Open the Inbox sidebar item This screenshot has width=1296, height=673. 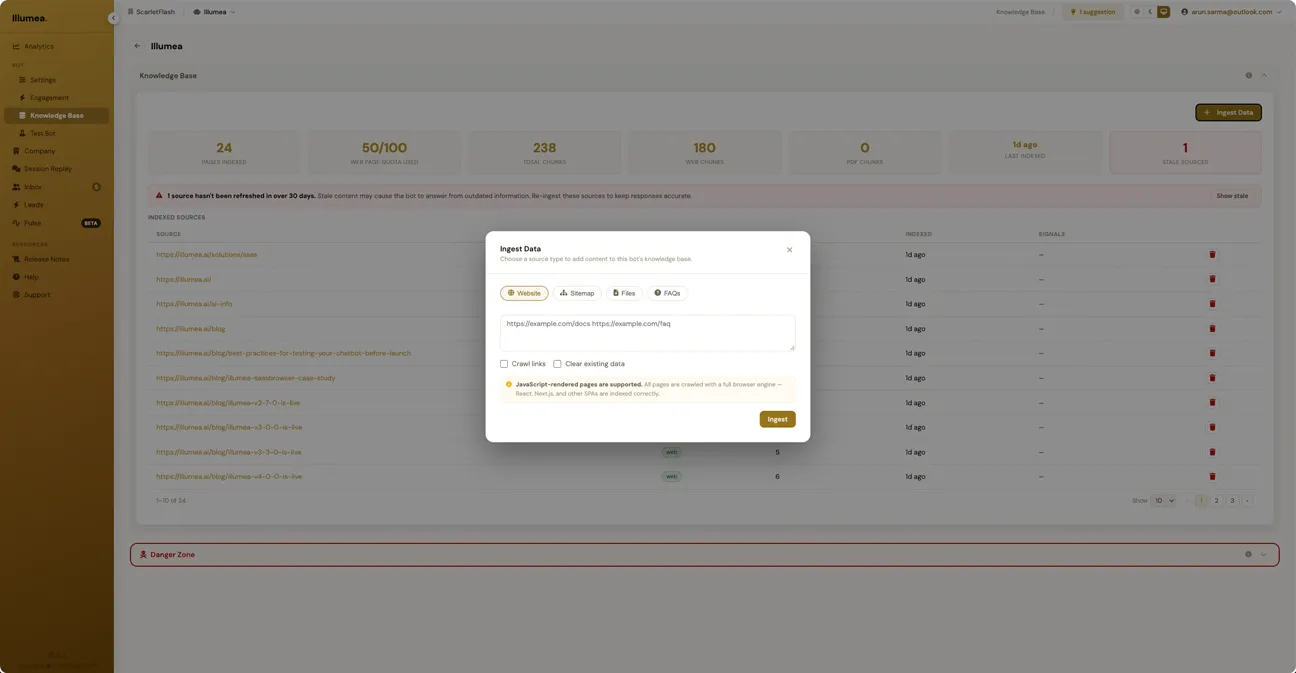click(57, 187)
